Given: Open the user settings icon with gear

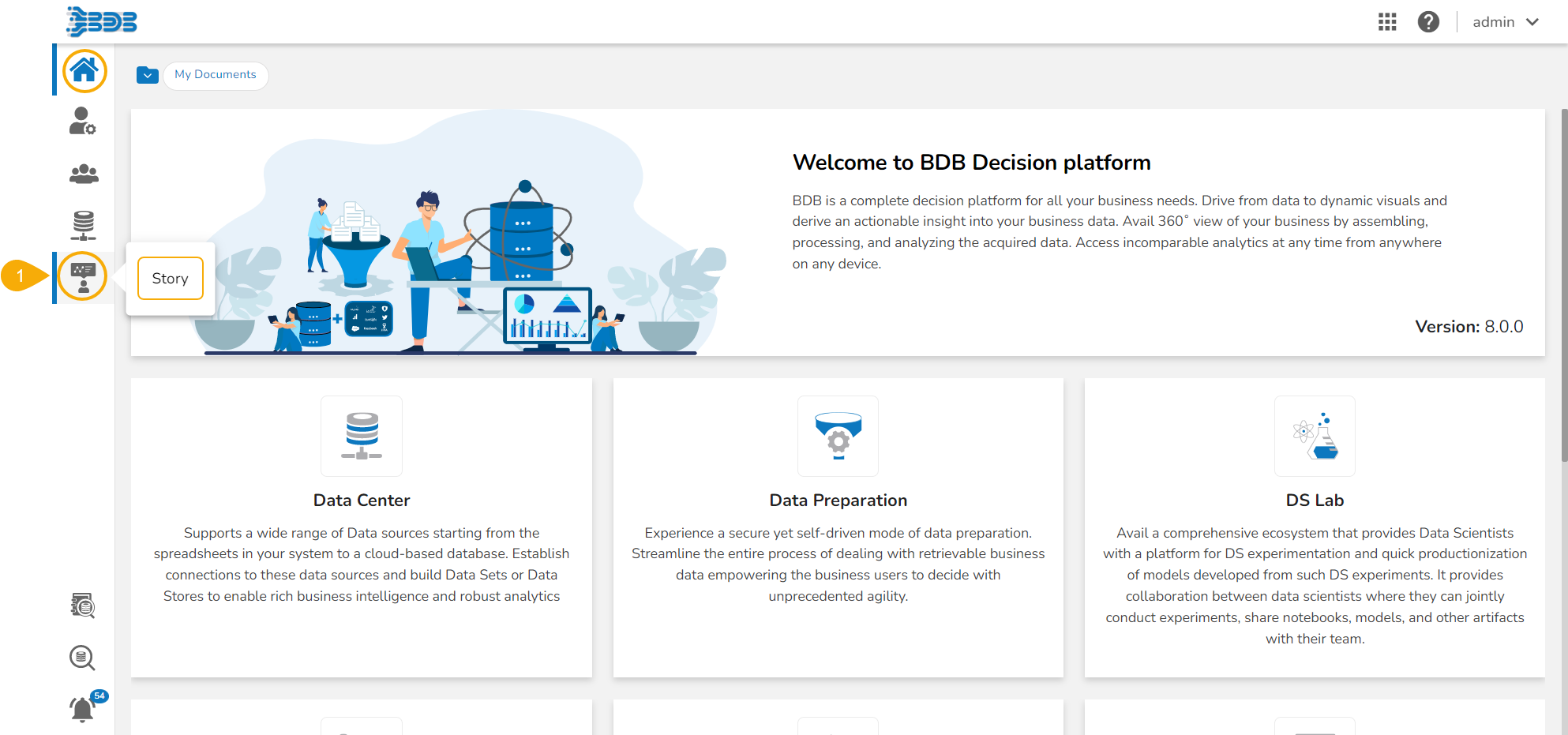Looking at the screenshot, I should click(x=83, y=122).
